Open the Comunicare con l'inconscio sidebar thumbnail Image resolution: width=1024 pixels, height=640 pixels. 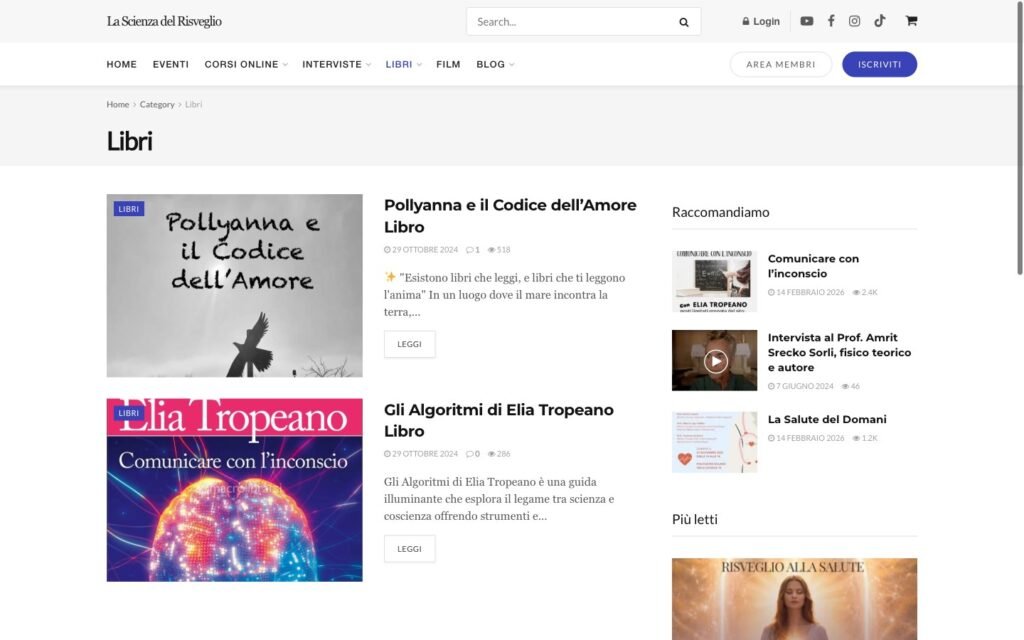pos(714,281)
